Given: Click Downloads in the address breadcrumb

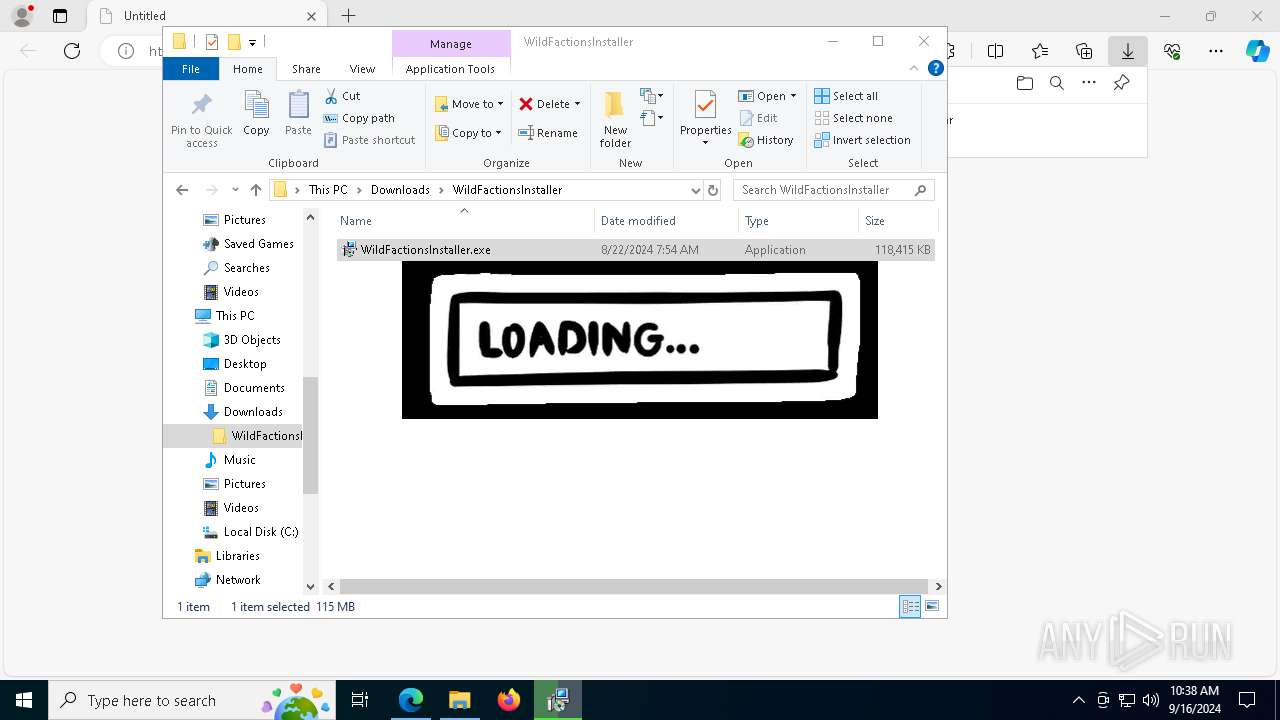Looking at the screenshot, I should (x=400, y=190).
